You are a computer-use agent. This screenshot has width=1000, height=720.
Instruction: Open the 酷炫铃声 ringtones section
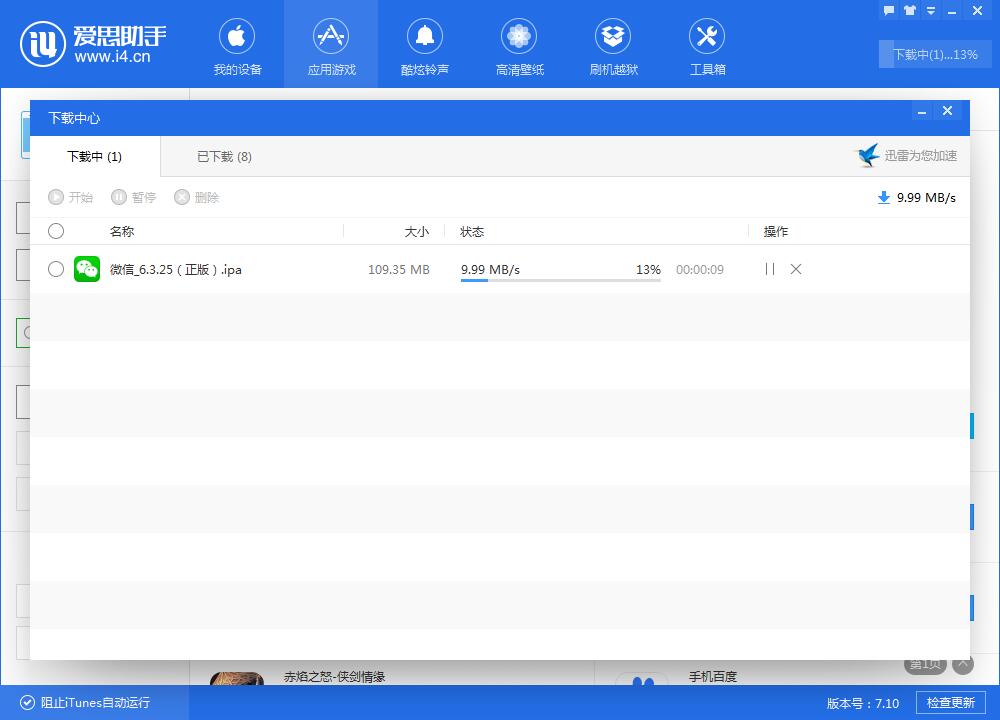[425, 44]
